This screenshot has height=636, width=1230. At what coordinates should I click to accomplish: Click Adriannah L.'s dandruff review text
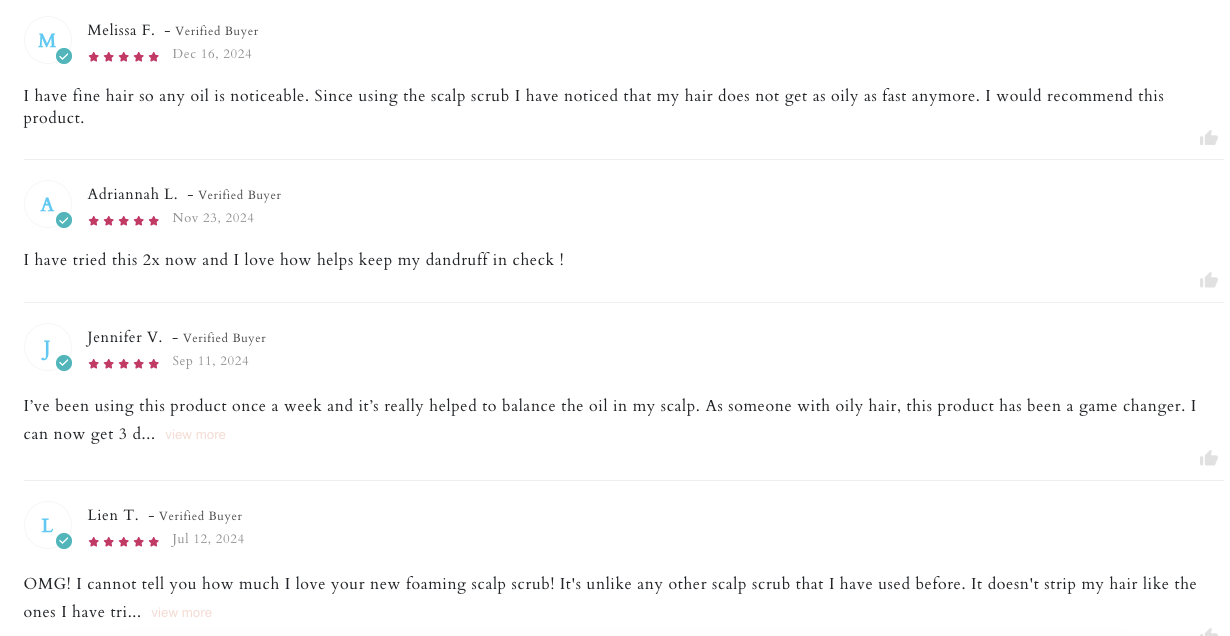pyautogui.click(x=294, y=260)
